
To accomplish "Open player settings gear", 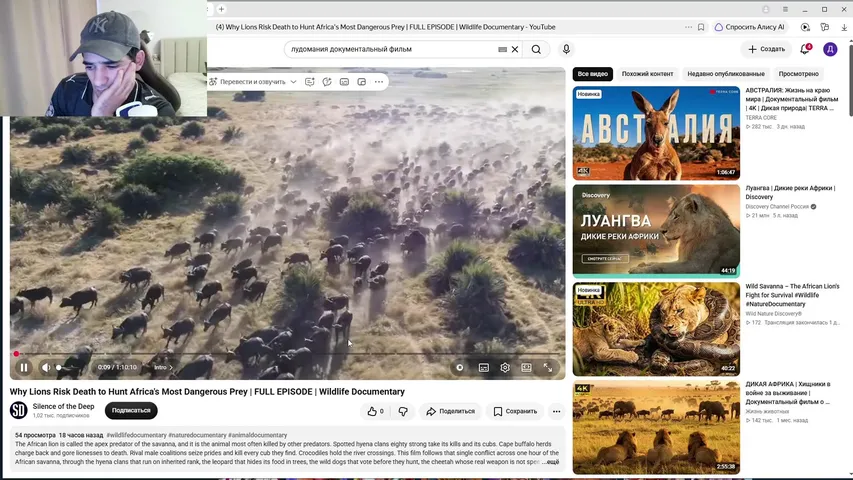I will pos(505,368).
